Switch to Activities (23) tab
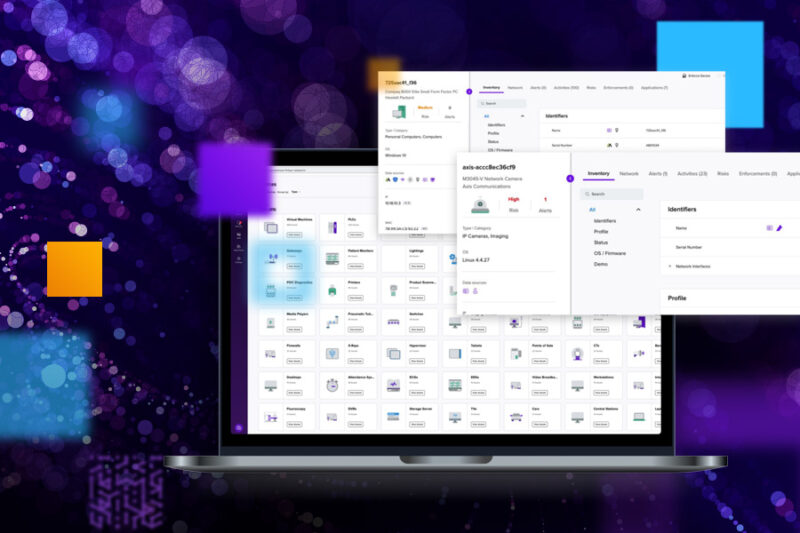The width and height of the screenshot is (800, 533). 692,173
